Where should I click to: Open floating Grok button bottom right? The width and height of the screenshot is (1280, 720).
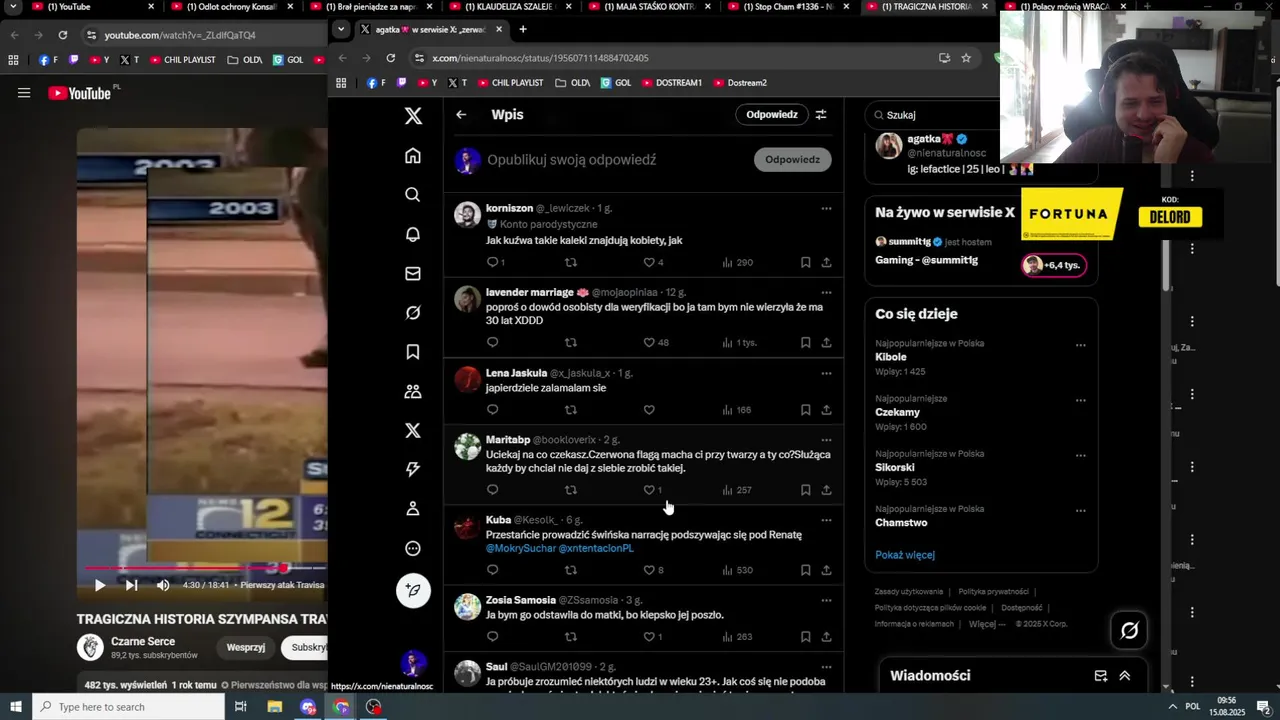pos(1129,630)
